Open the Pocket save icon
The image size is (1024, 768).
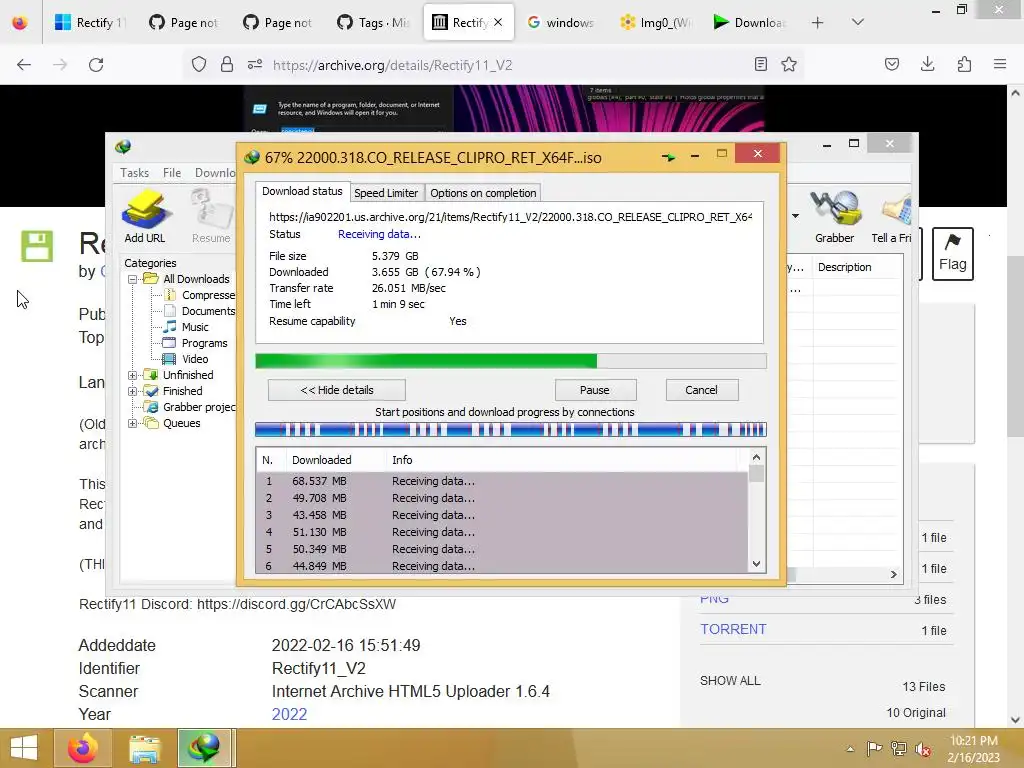click(x=891, y=65)
